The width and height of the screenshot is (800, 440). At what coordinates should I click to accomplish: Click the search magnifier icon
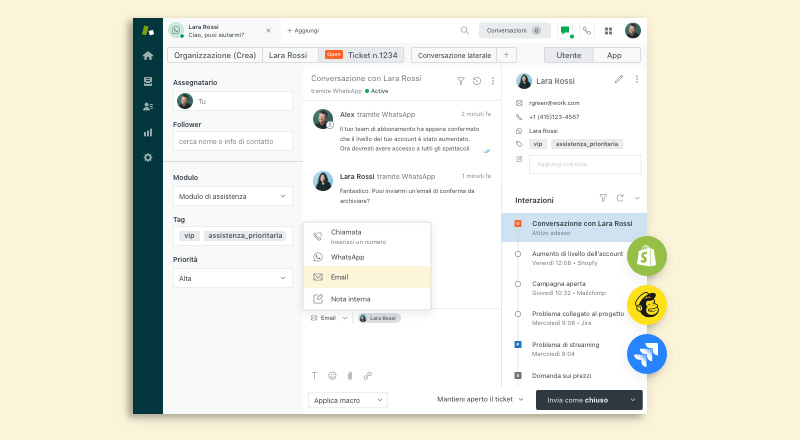pos(464,31)
